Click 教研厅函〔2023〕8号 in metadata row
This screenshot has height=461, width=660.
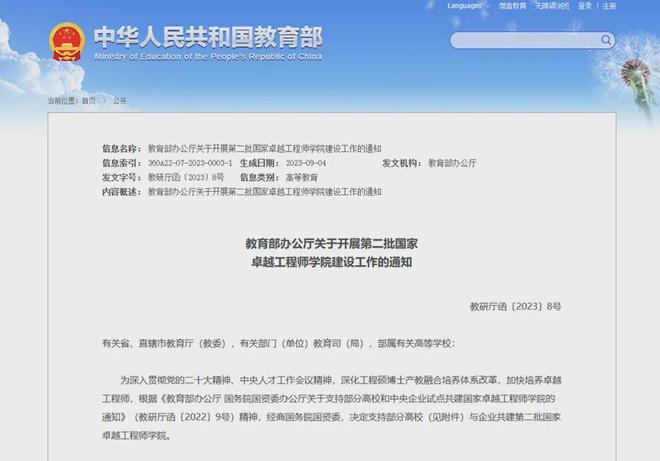(186, 178)
